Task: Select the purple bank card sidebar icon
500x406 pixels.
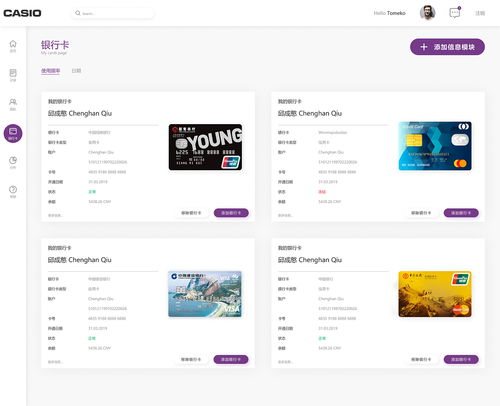Action: (13, 133)
